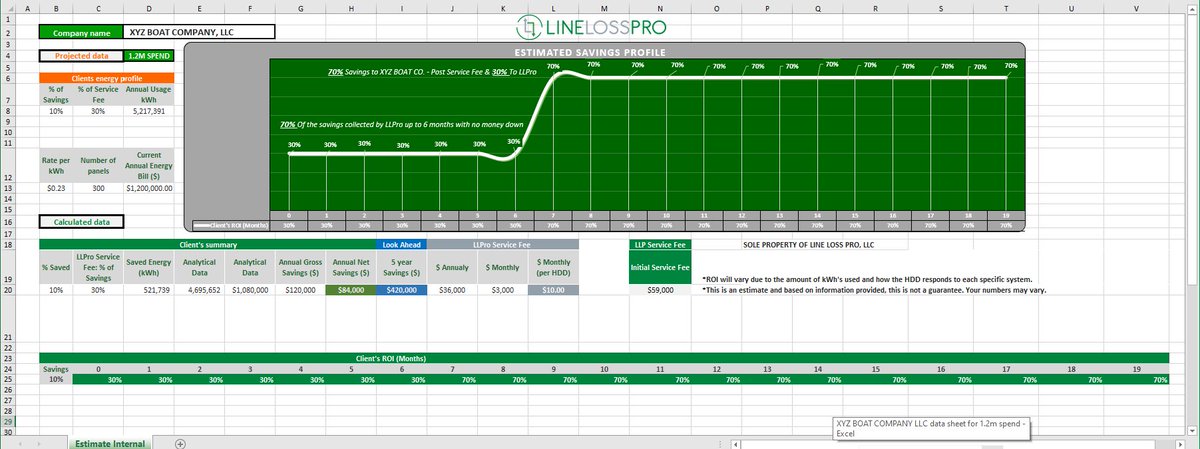
Task: Click the $ Annualy header cell
Action: (x=452, y=267)
